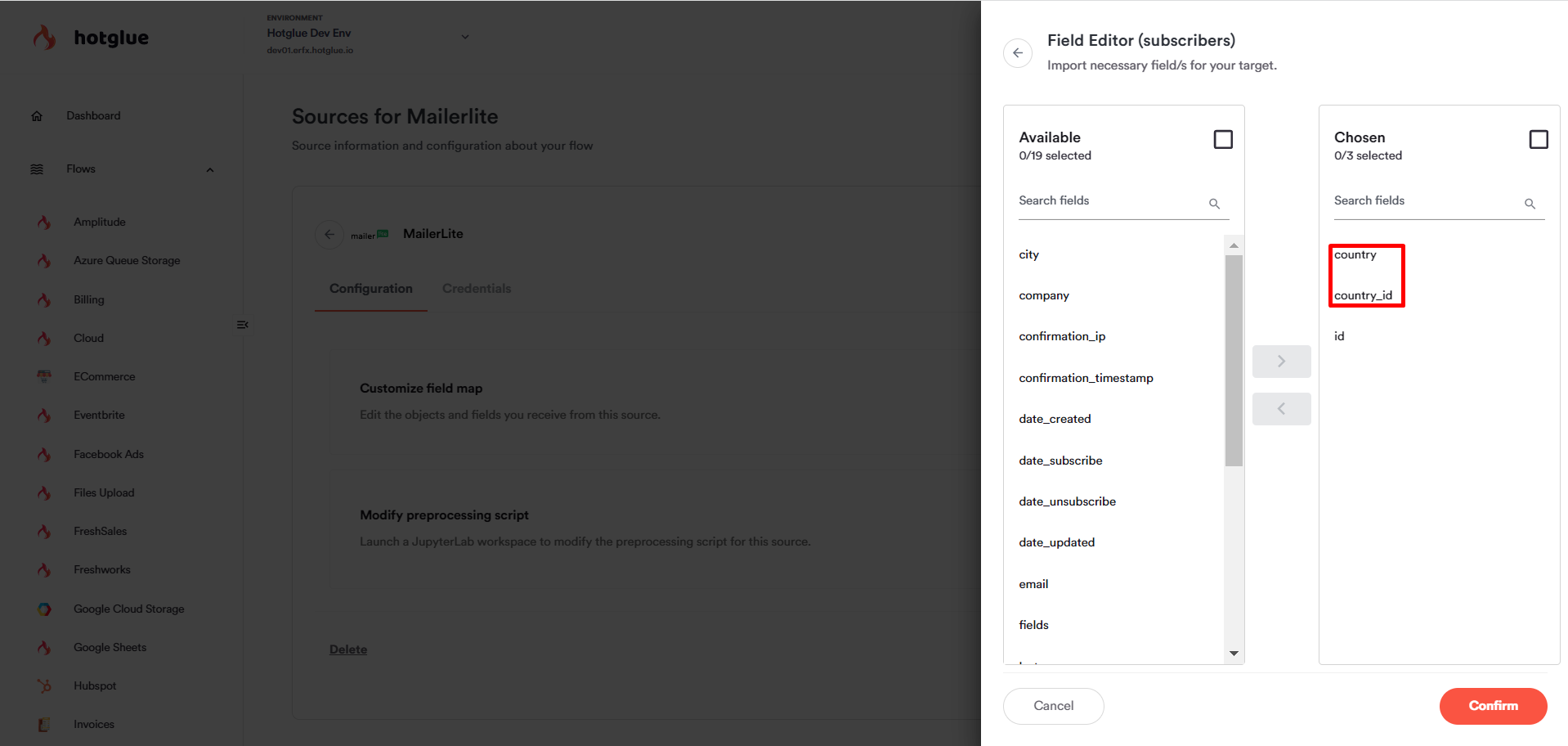Move selected fields to Chosen arrow
This screenshot has width=1568, height=746.
point(1281,362)
